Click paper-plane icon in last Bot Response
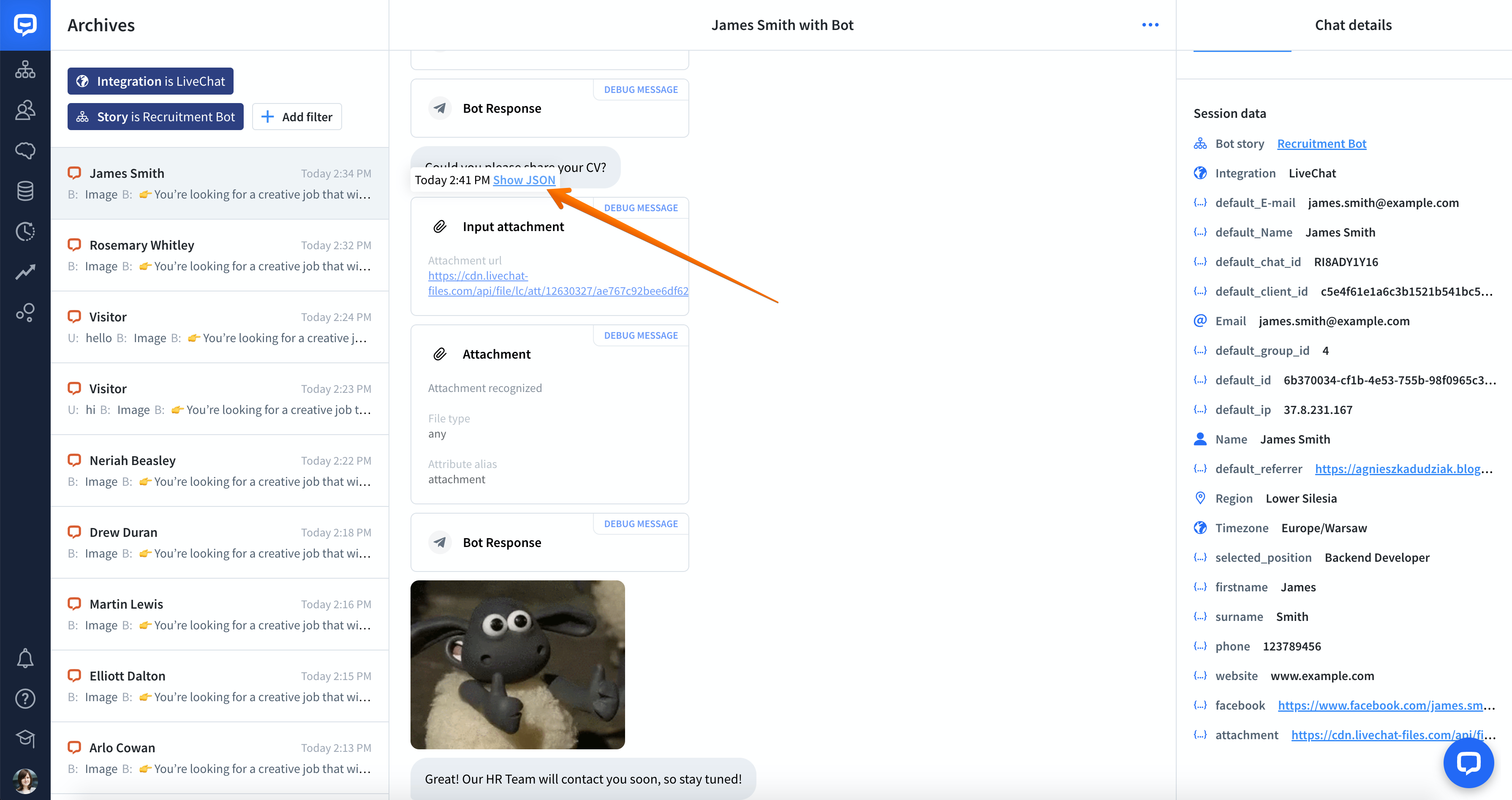 click(x=440, y=542)
